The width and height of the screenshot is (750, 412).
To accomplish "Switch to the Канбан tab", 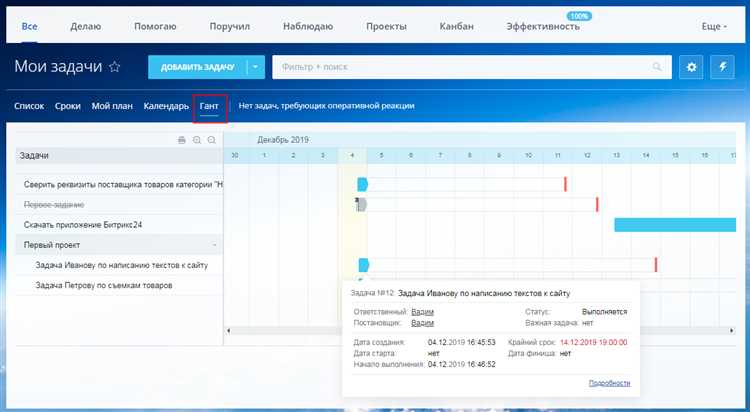I will click(456, 26).
